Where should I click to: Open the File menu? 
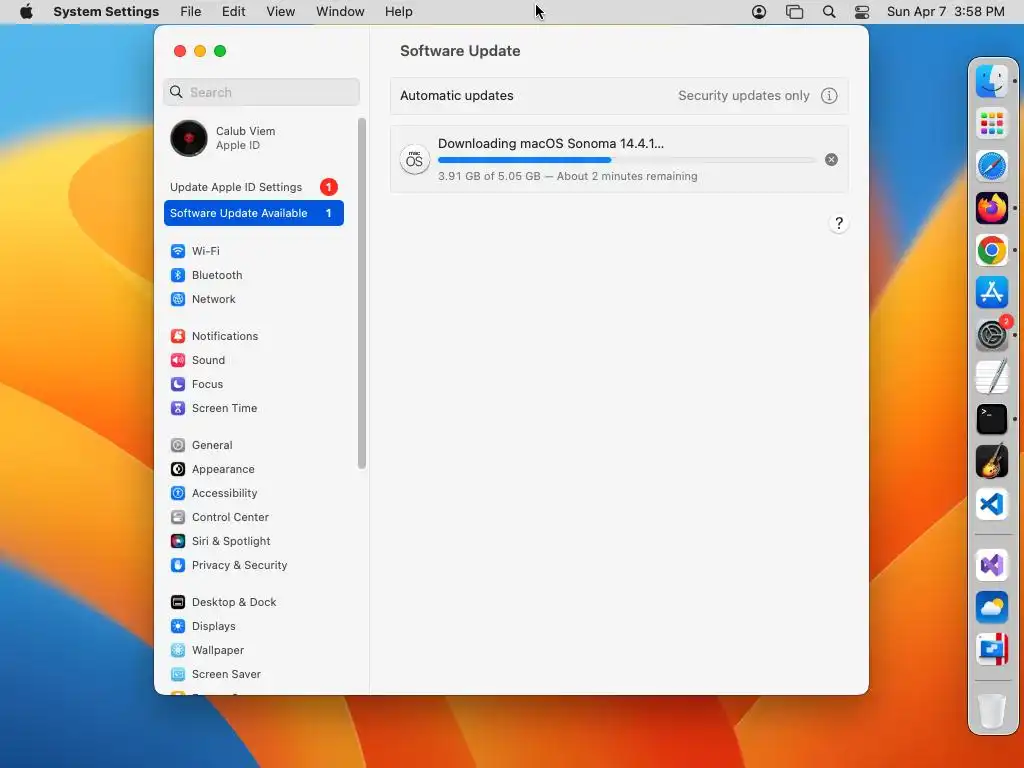tap(191, 12)
